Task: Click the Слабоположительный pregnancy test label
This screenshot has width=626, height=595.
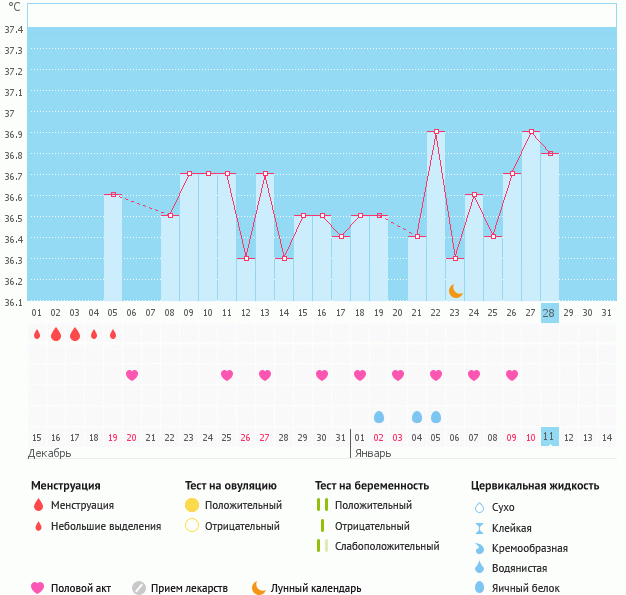Action: click(387, 546)
